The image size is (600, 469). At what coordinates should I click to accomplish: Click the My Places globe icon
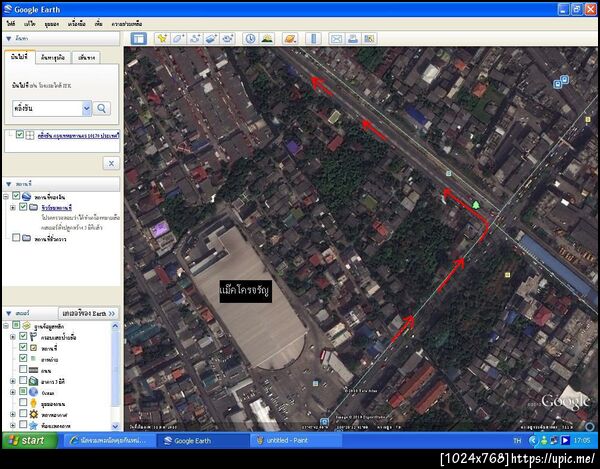pyautogui.click(x=26, y=197)
